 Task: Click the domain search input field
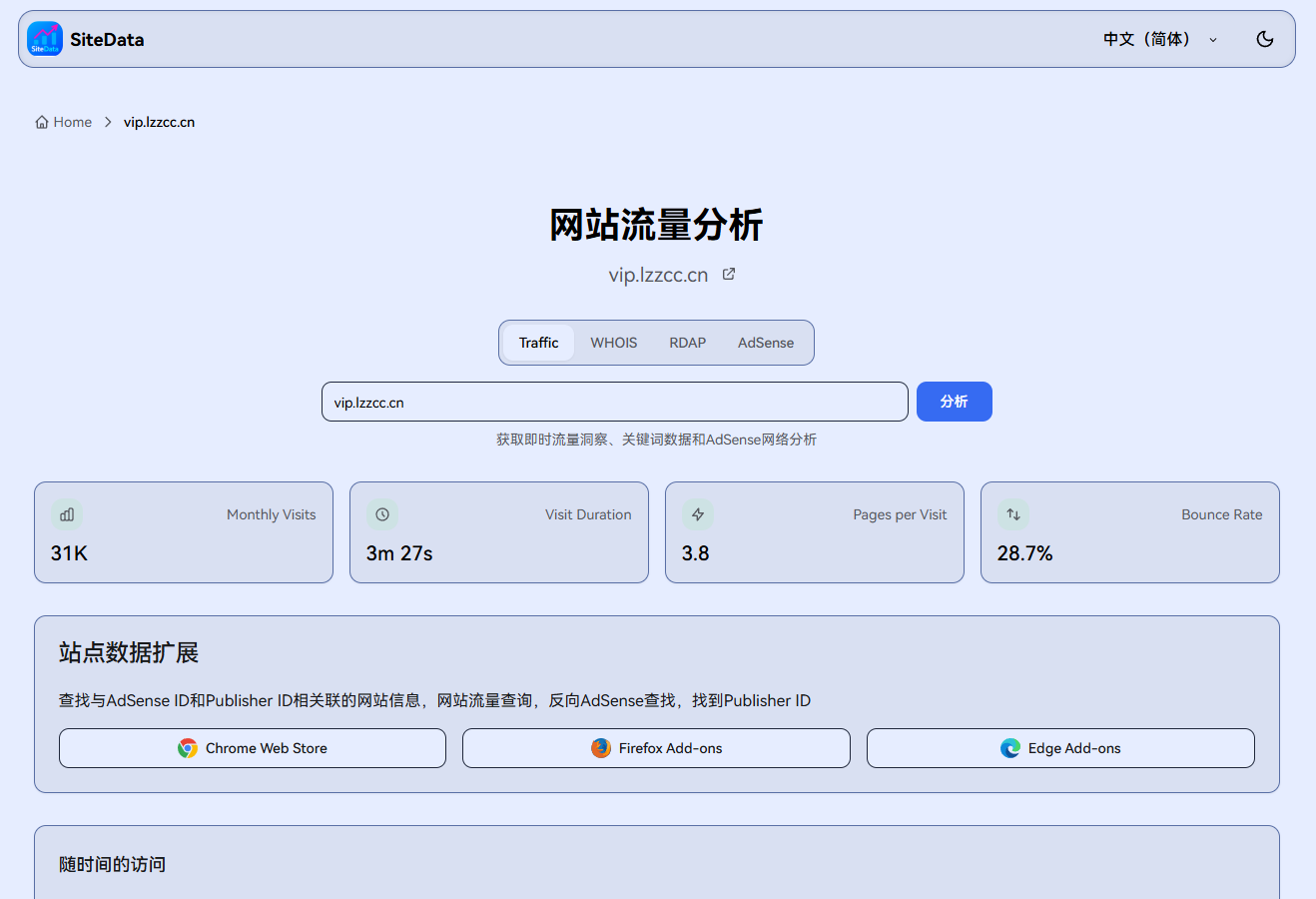[x=614, y=402]
